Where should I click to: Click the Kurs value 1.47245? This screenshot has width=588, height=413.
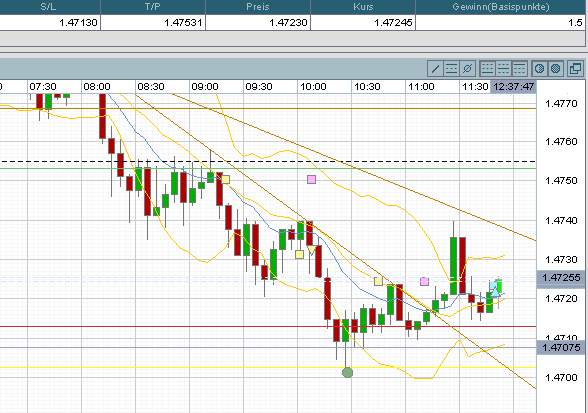point(393,23)
